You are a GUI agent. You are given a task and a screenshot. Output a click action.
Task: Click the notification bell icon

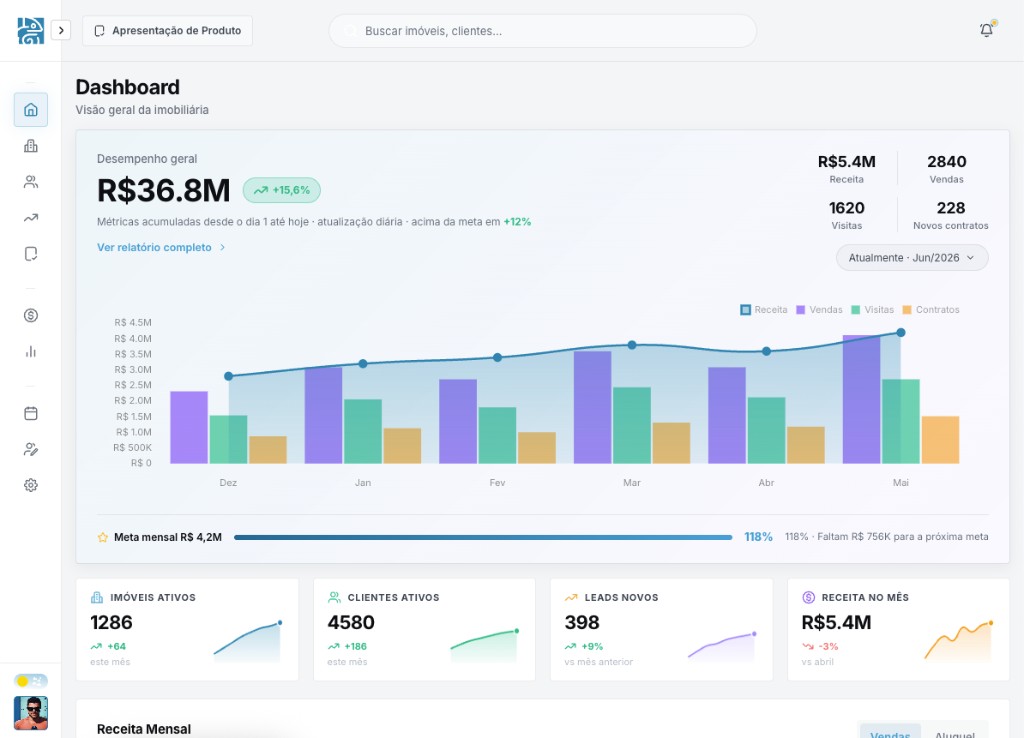pyautogui.click(x=986, y=30)
